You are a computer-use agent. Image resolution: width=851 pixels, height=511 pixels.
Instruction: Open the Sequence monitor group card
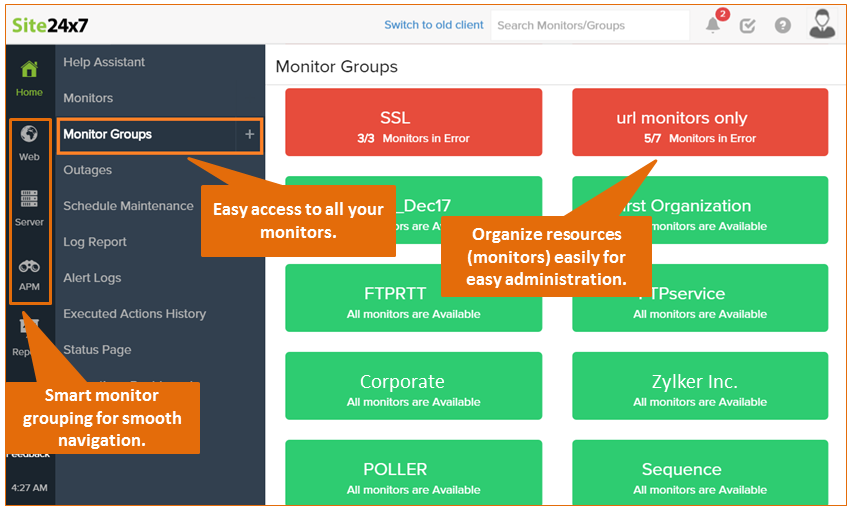click(700, 472)
